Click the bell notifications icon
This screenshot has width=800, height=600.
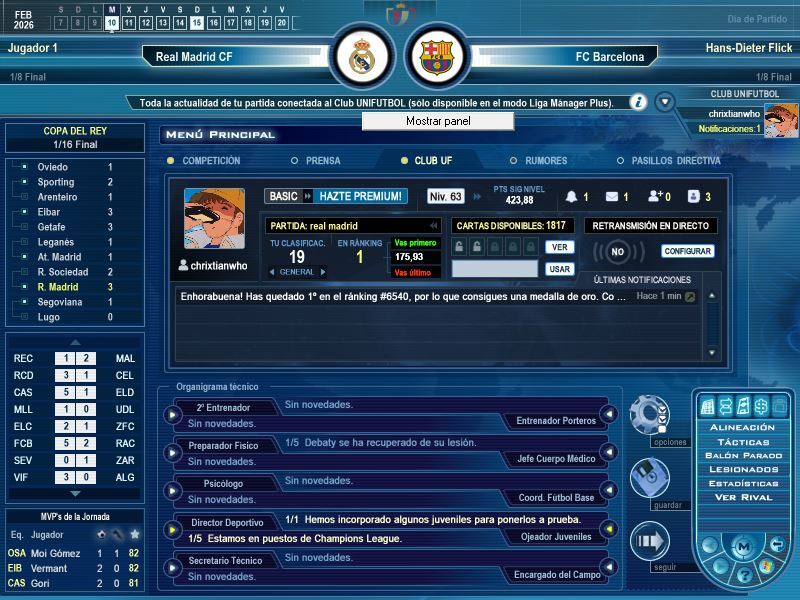pyautogui.click(x=572, y=197)
